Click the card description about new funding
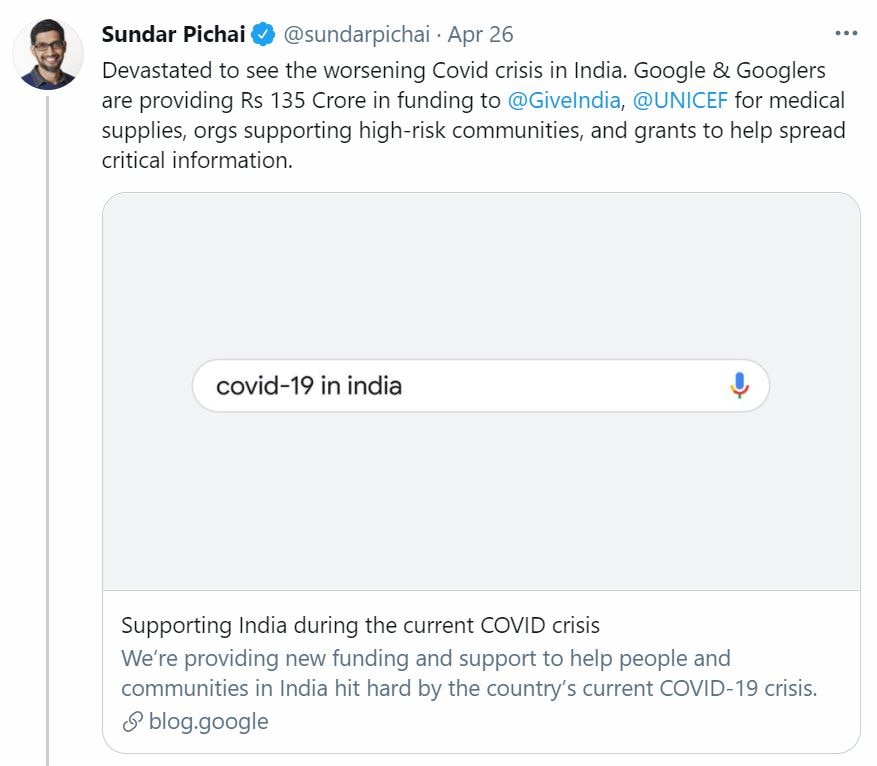This screenshot has height=766, width=877. pos(470,673)
